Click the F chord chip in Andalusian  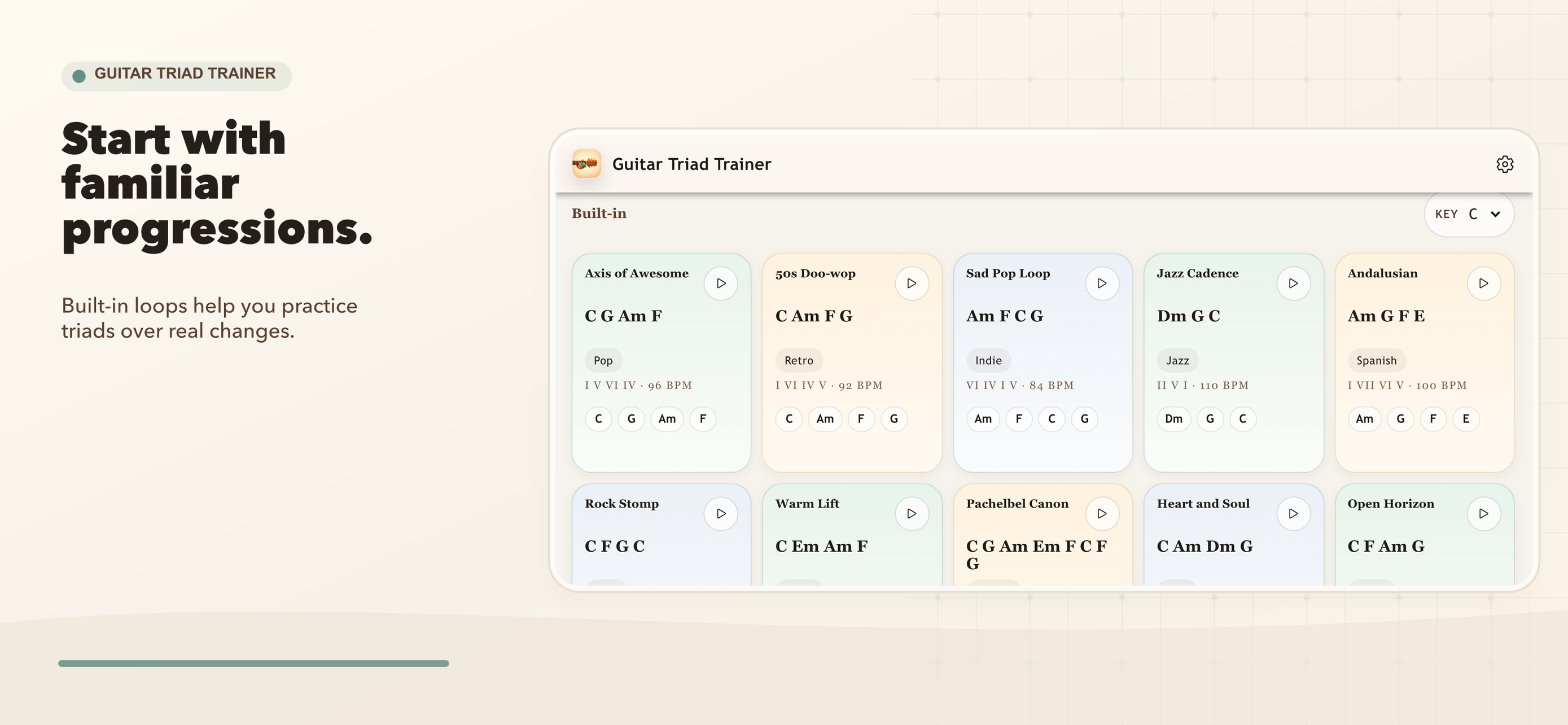(1433, 419)
